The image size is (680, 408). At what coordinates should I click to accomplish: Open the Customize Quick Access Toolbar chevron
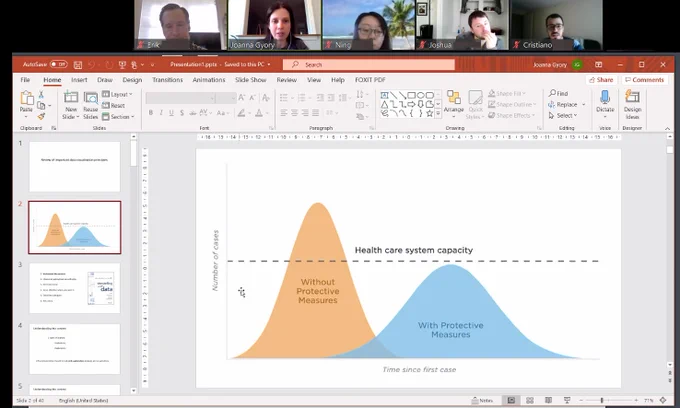point(152,65)
